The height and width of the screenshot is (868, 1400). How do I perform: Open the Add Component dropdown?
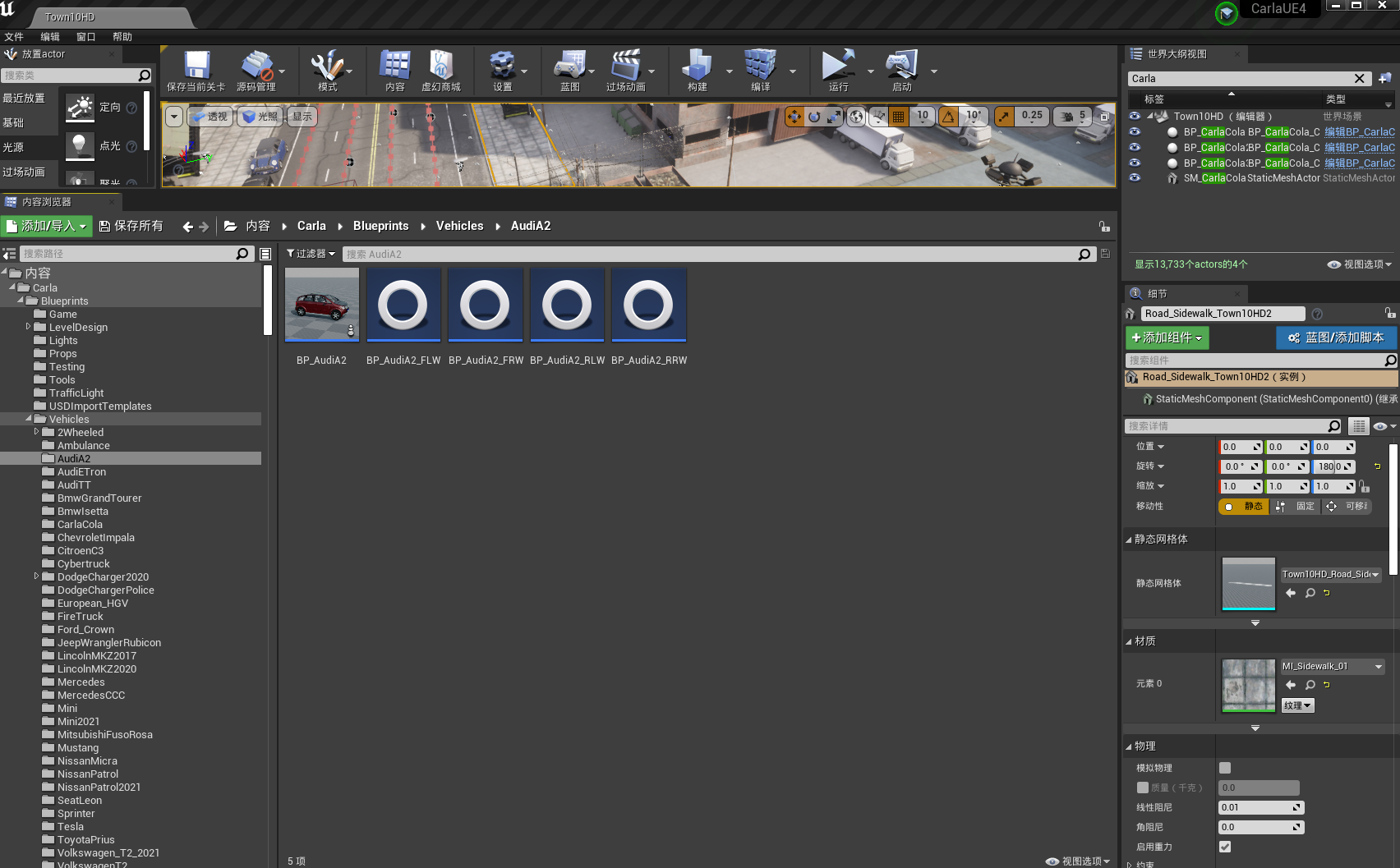coord(1167,338)
